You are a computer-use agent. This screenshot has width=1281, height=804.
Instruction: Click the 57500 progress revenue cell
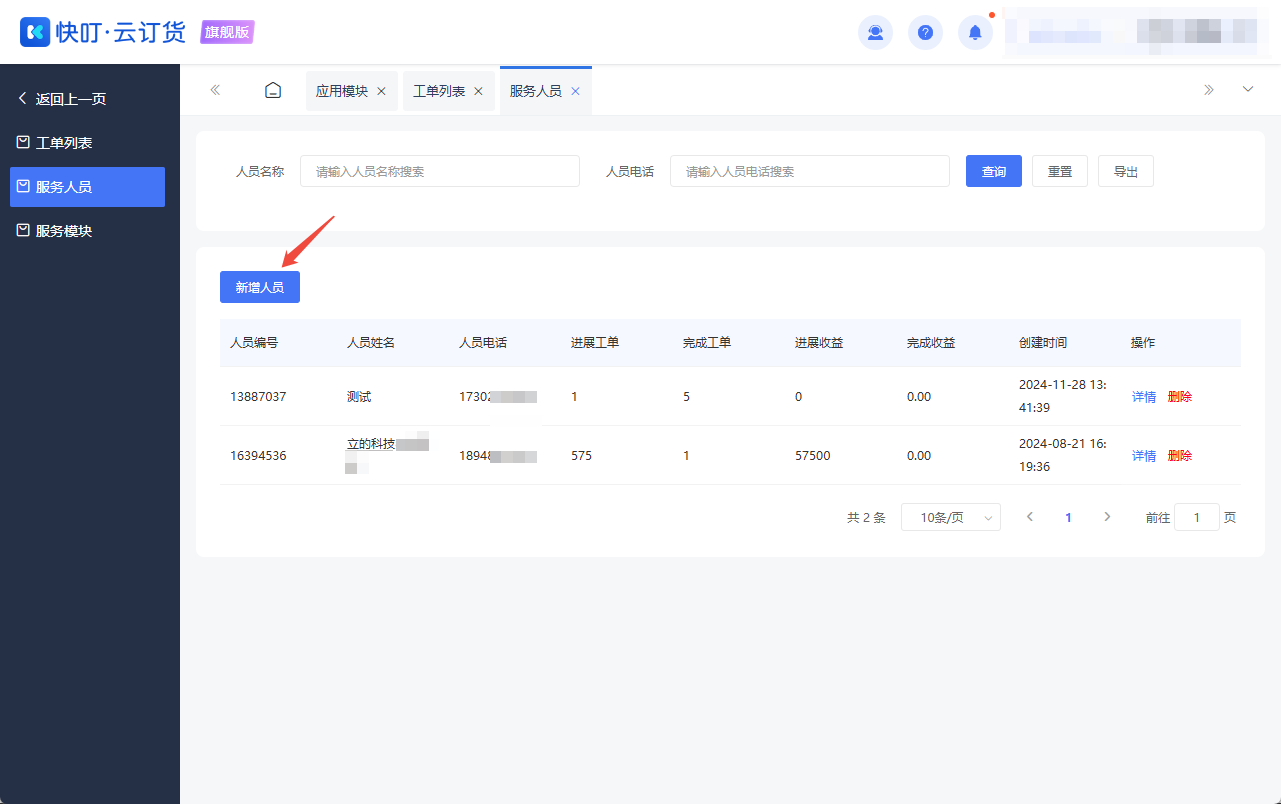[x=812, y=456]
